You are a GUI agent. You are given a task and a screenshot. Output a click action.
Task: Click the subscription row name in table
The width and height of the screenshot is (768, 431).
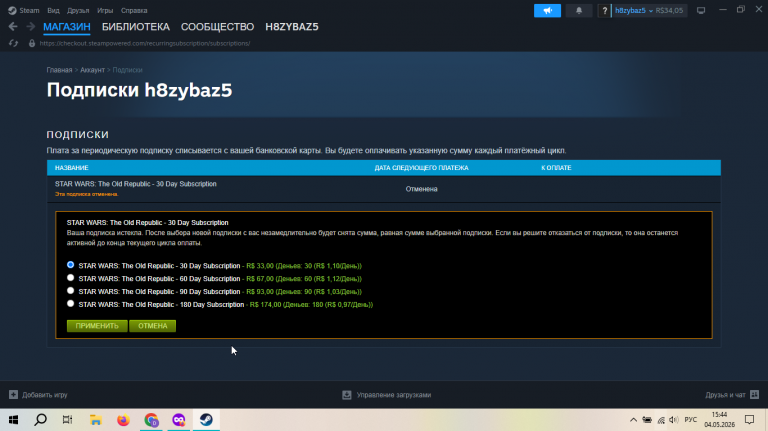(136, 184)
